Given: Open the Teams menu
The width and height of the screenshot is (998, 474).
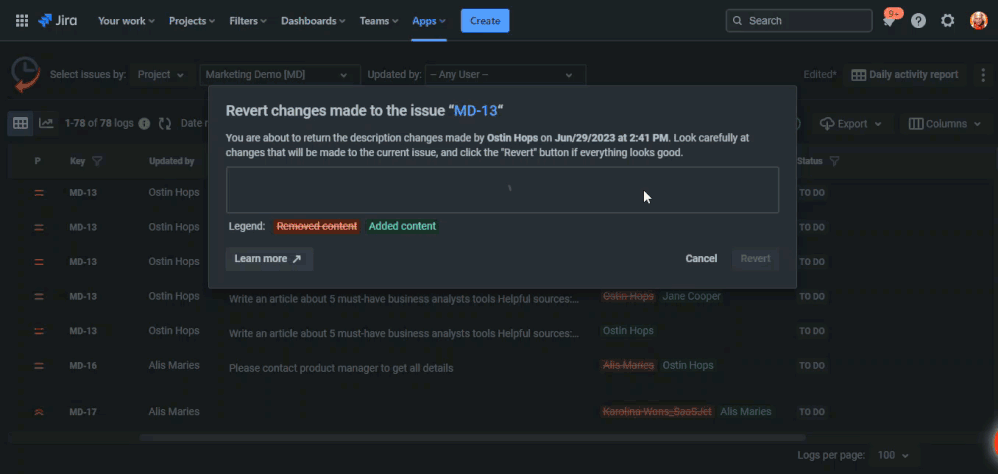Looking at the screenshot, I should pyautogui.click(x=379, y=21).
